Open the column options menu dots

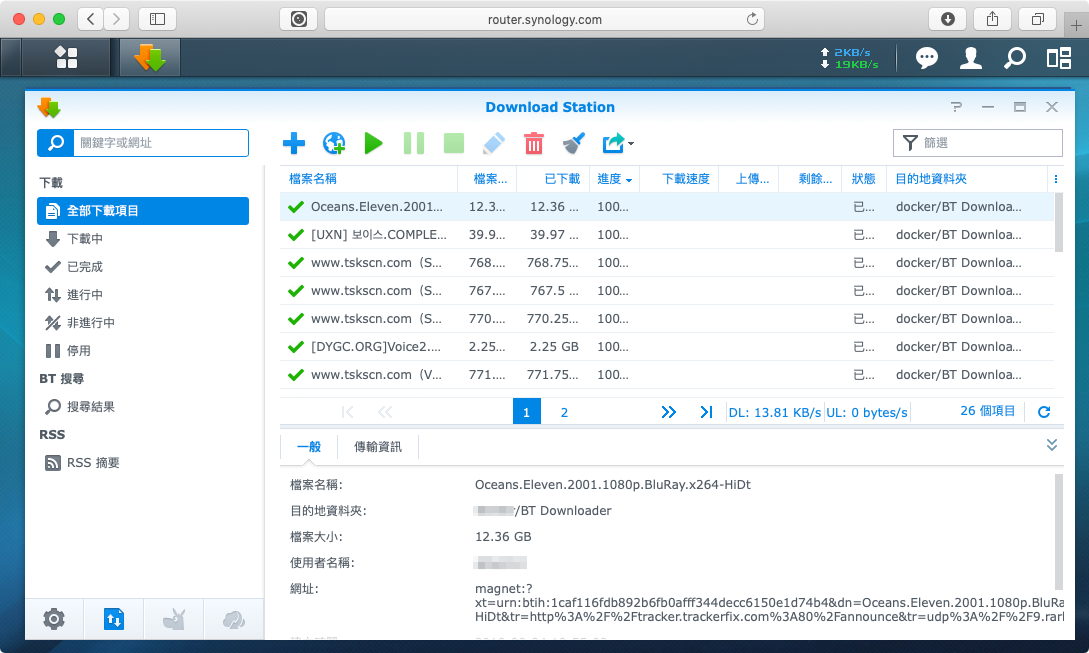click(1056, 179)
